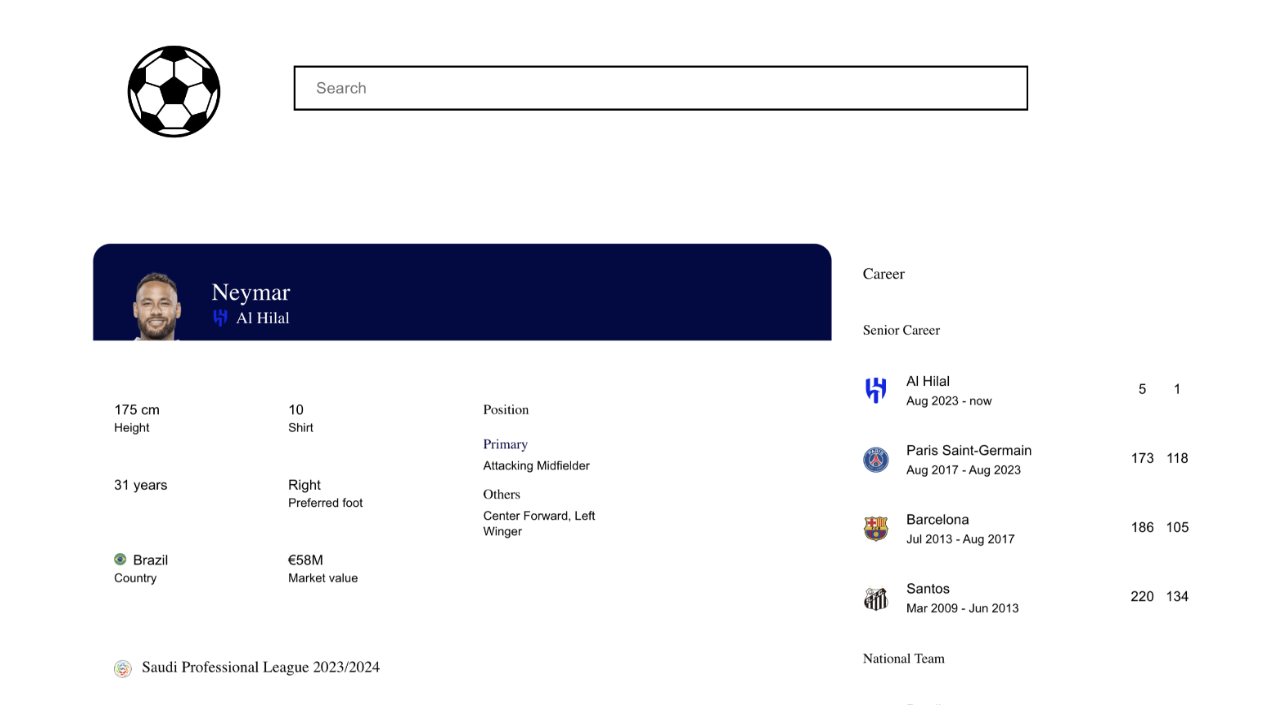The height and width of the screenshot is (724, 1276).
Task: Click PSG goals value 118
Action: 1177,458
